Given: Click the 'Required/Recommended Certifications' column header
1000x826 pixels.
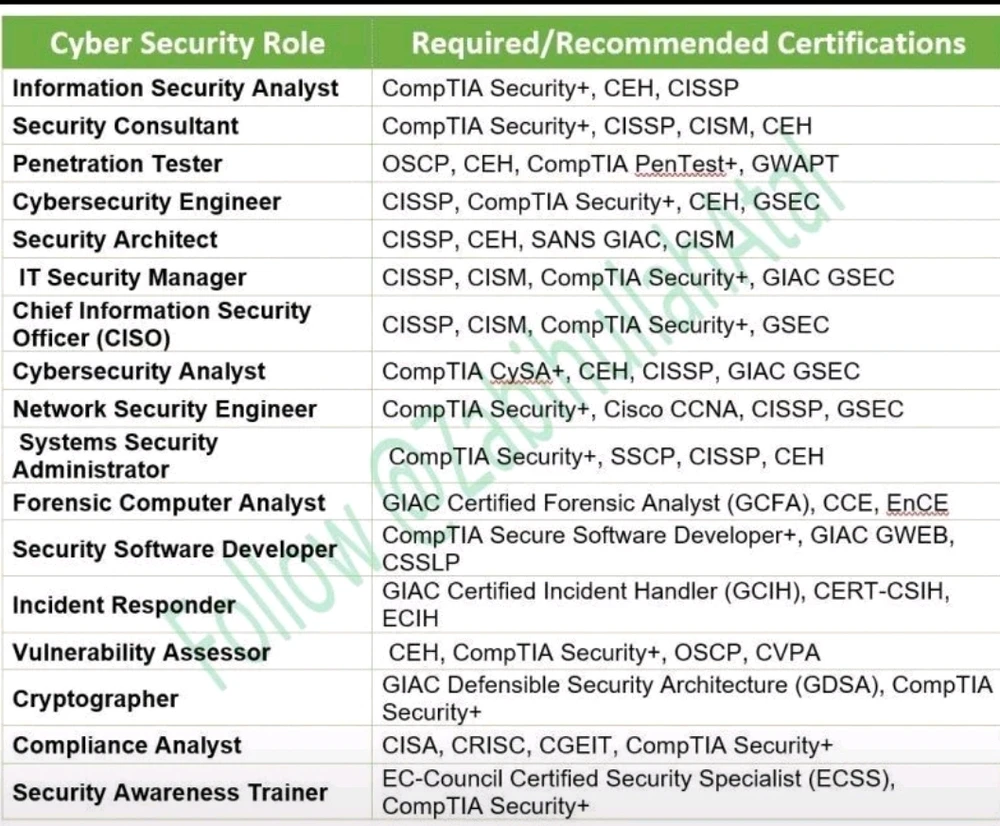Looking at the screenshot, I should point(686,43).
